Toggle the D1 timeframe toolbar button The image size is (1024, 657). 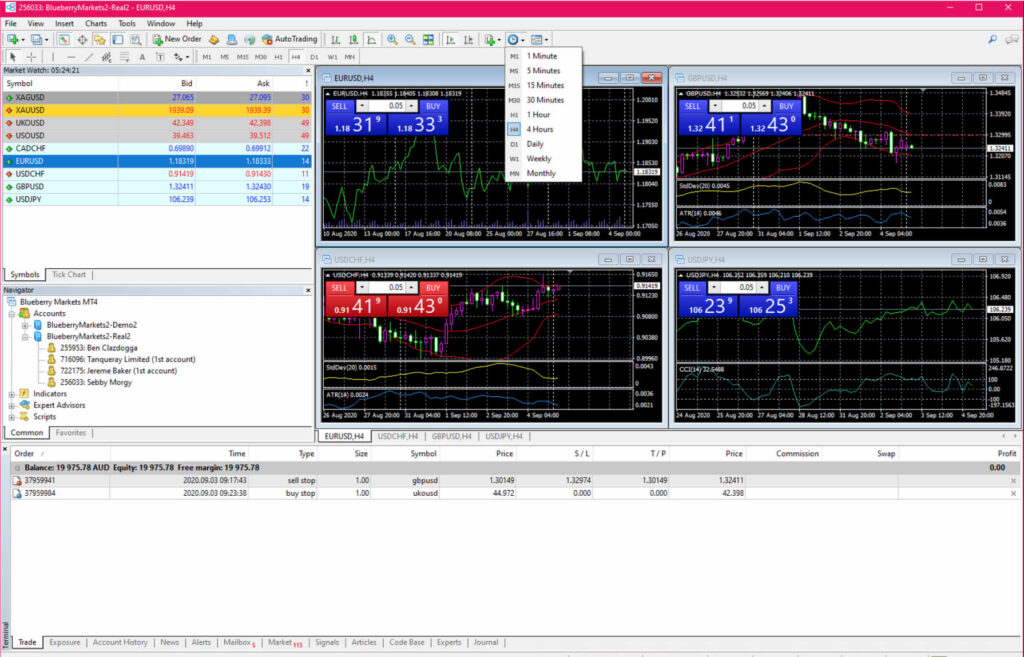(x=313, y=57)
